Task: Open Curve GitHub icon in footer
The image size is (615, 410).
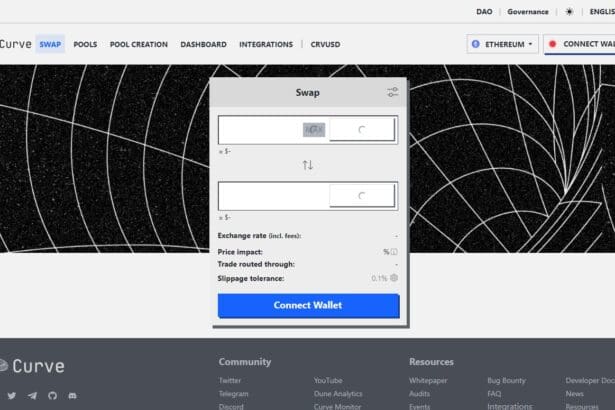Action: tap(53, 395)
